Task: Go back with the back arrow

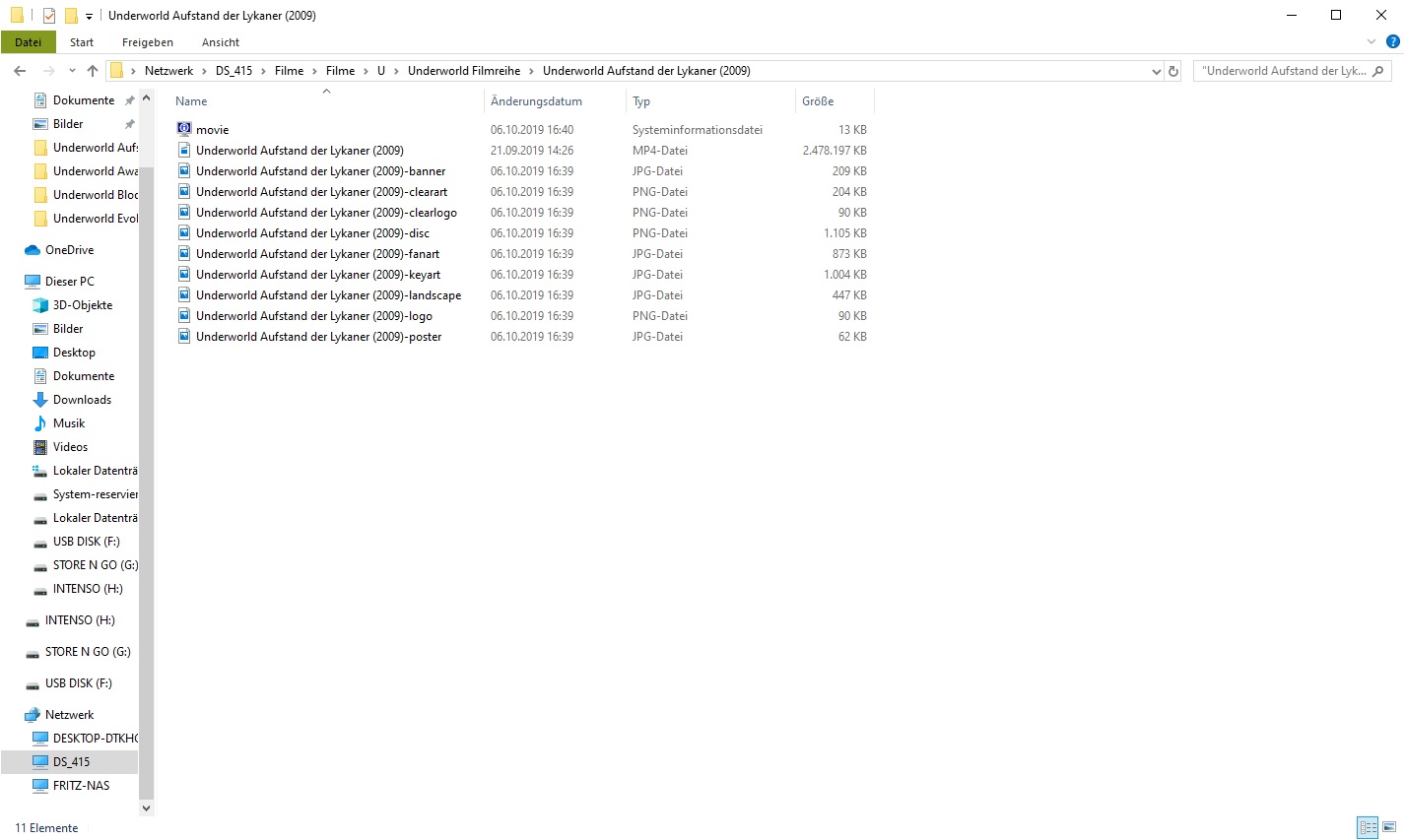Action: pos(20,71)
